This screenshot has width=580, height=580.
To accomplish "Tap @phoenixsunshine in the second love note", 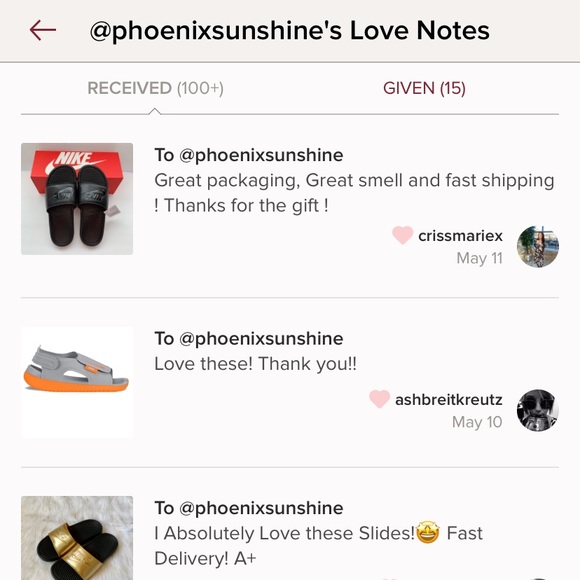I will tap(261, 338).
